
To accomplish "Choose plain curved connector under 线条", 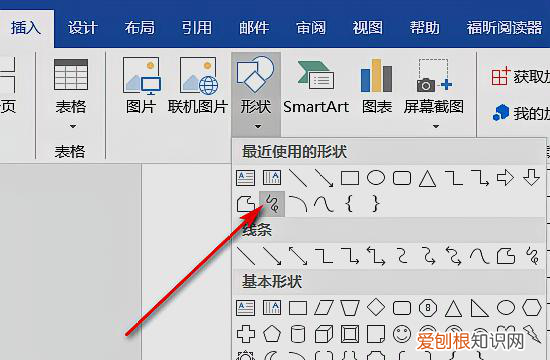I will point(402,256).
